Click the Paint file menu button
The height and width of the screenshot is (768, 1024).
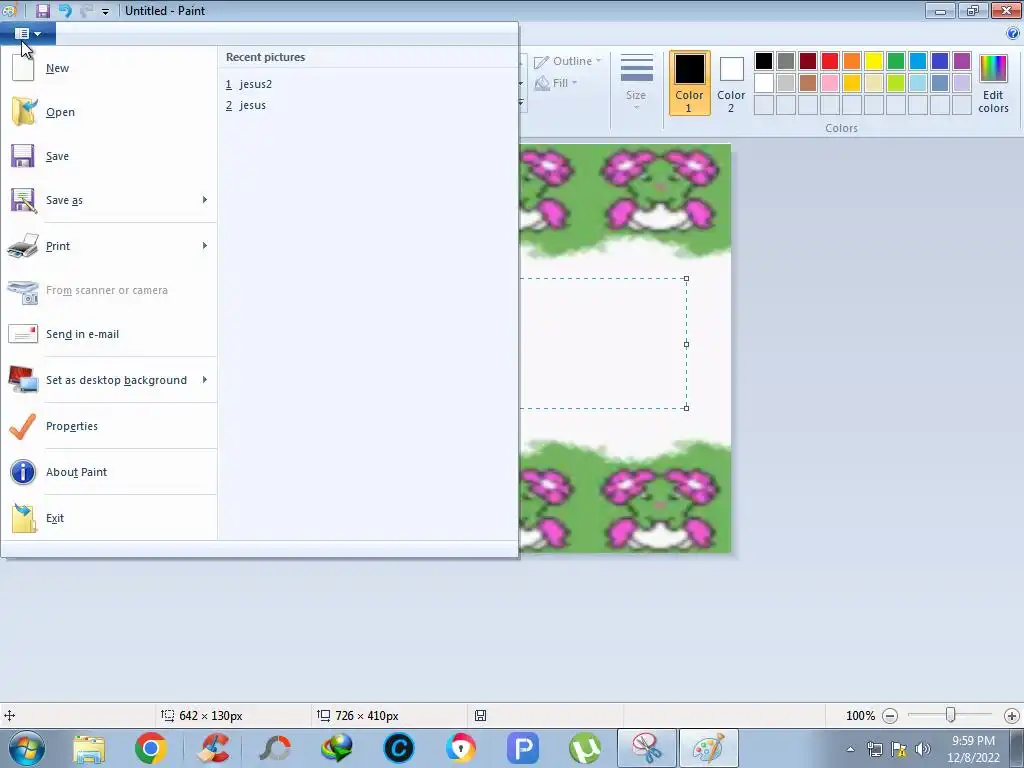pos(28,33)
